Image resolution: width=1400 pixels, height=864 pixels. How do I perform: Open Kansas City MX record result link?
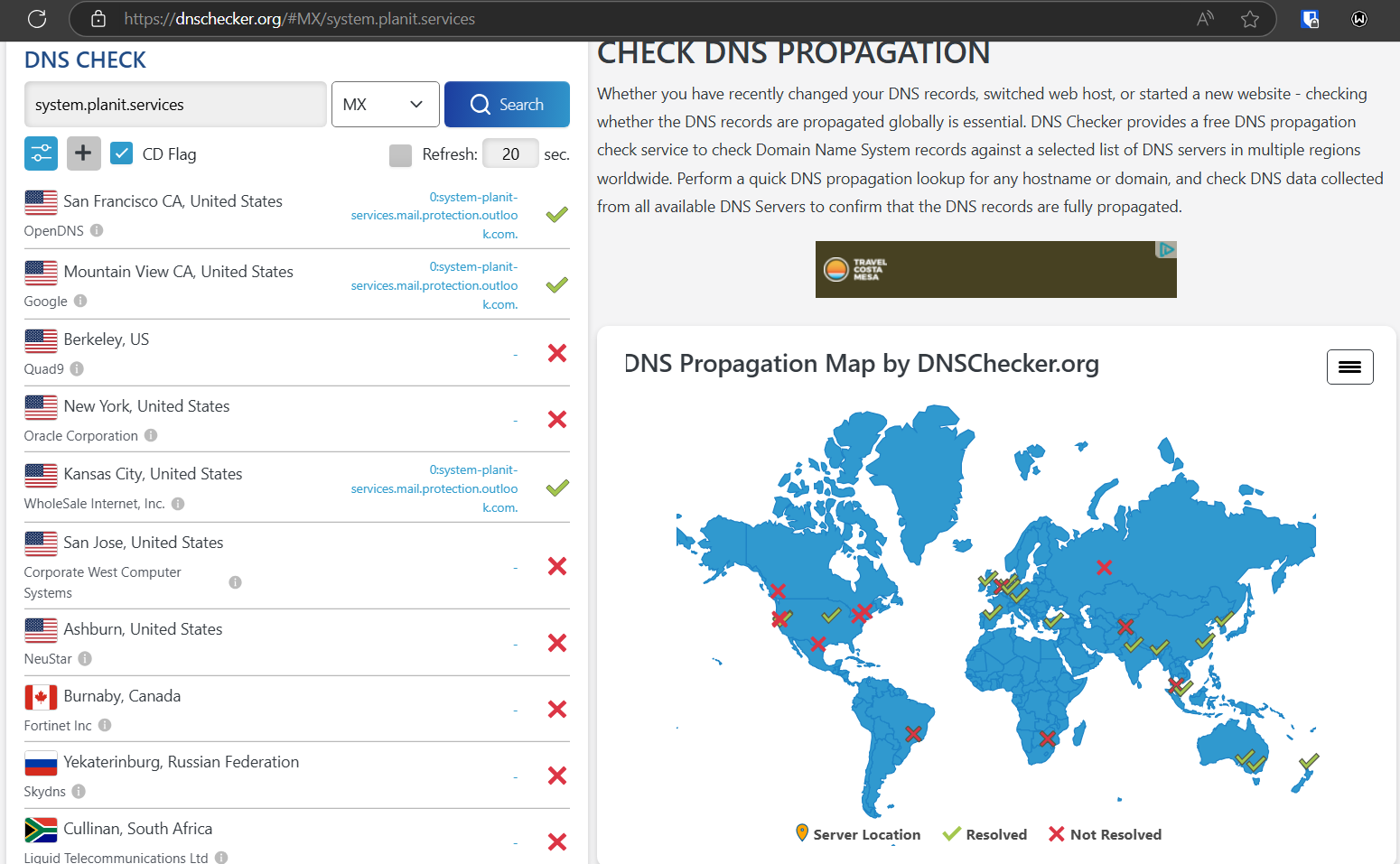tap(434, 488)
